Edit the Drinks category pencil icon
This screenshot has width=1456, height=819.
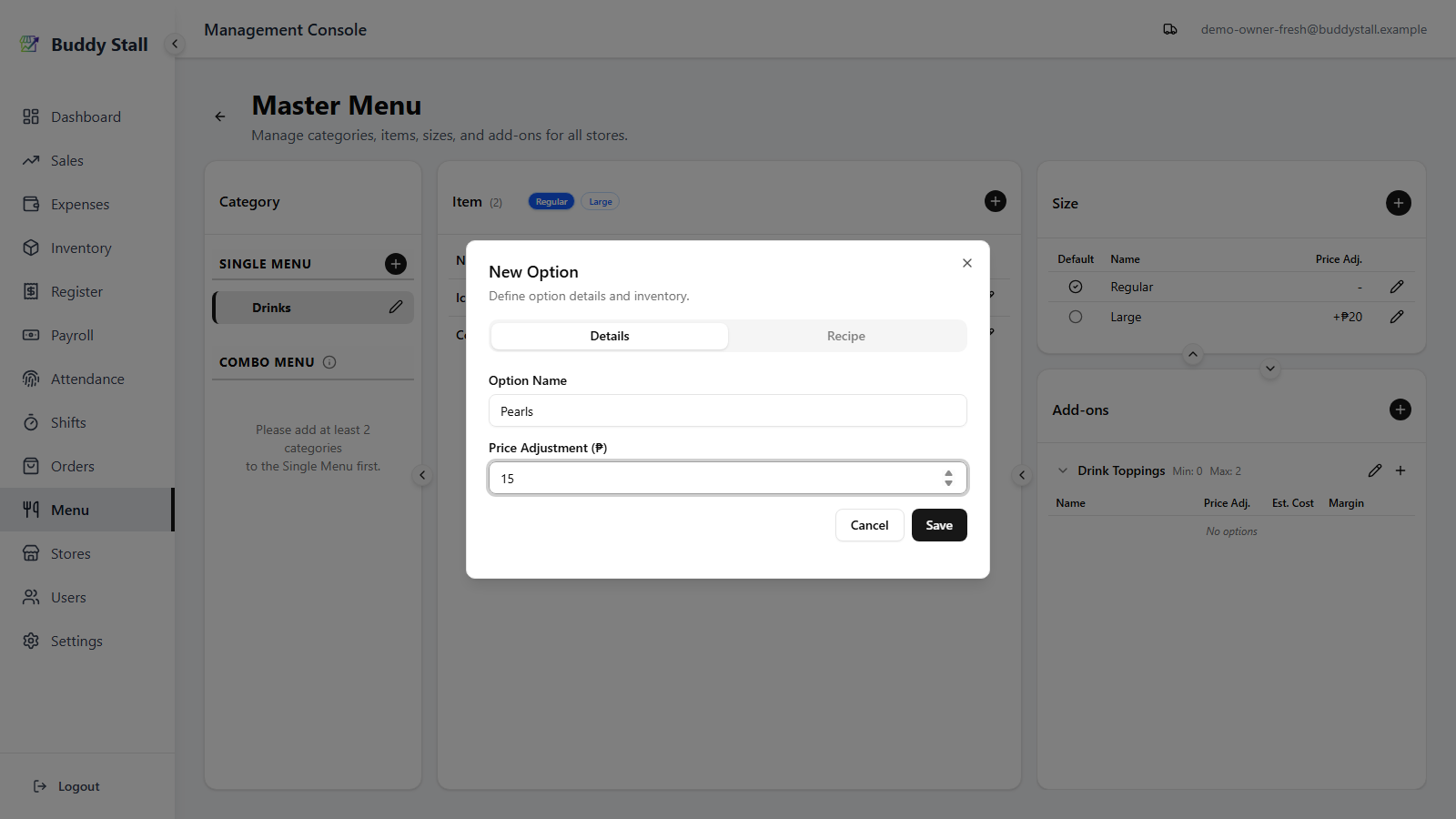[x=396, y=308]
